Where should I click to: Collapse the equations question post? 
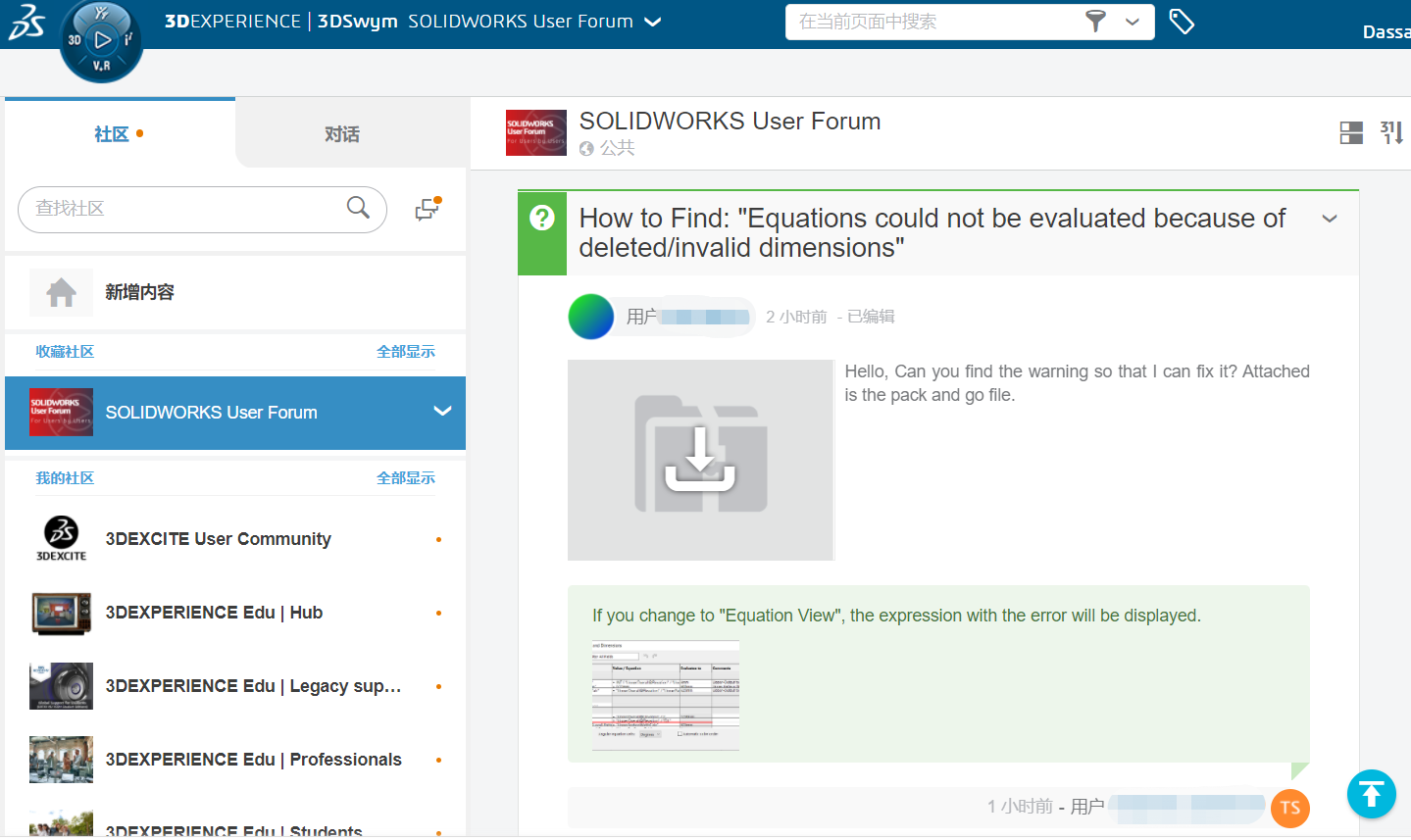(1330, 219)
